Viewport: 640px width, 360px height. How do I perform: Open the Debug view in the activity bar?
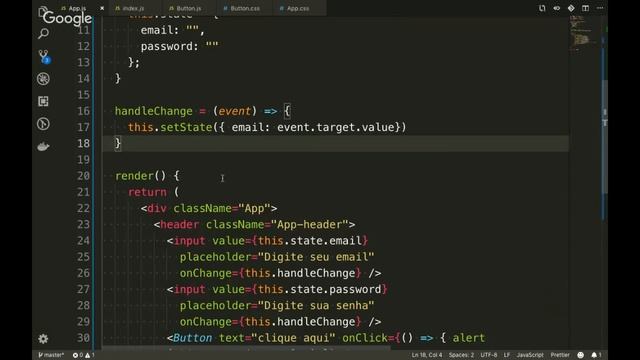[43, 79]
